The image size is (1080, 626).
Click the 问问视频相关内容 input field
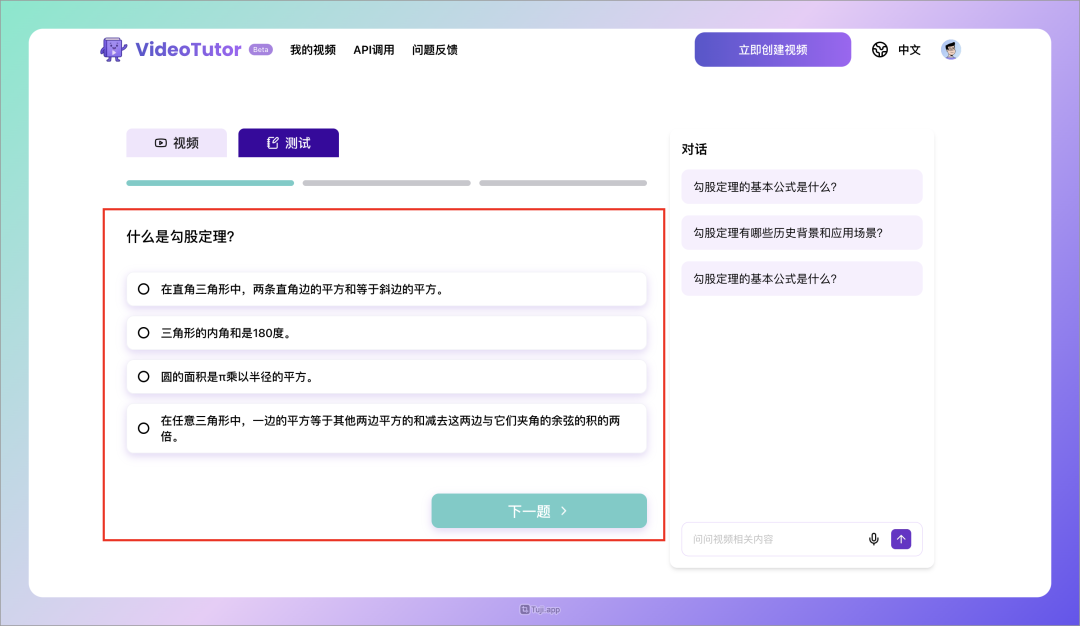775,539
